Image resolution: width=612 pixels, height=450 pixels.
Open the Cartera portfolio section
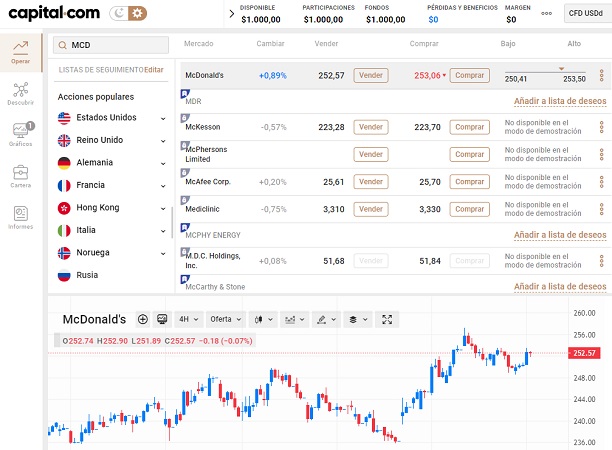pos(20,176)
